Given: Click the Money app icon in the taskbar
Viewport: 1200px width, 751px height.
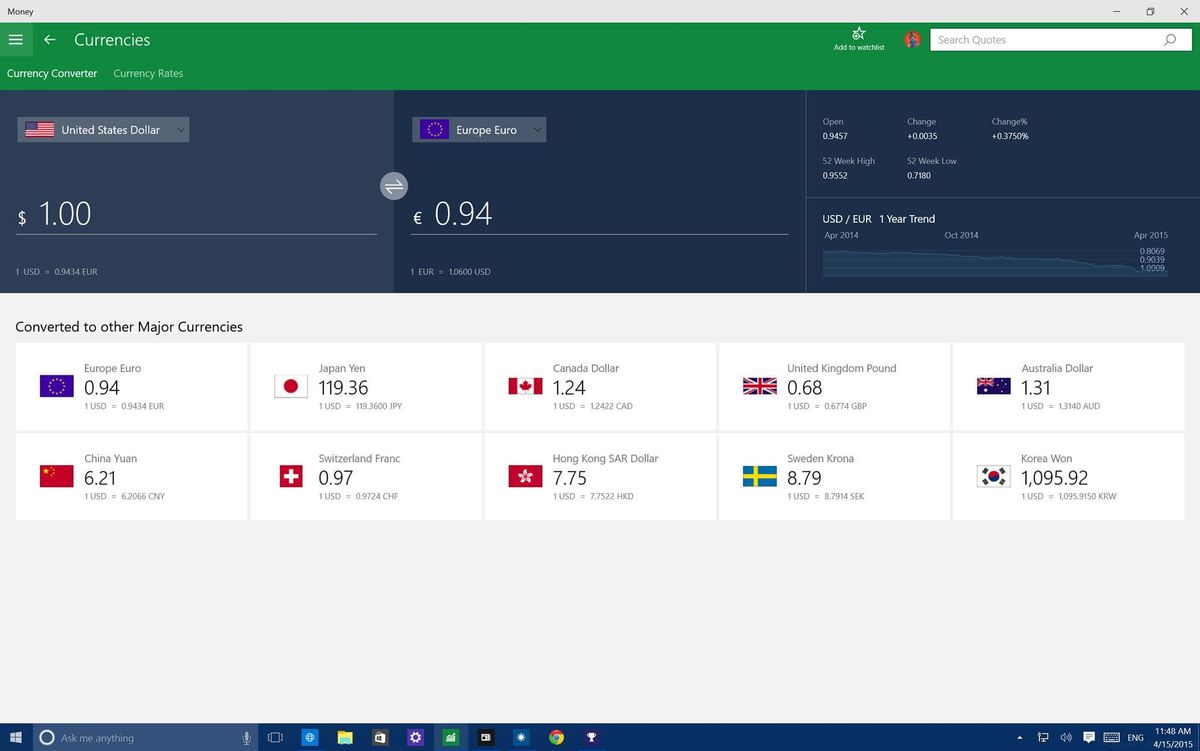Looking at the screenshot, I should [450, 737].
